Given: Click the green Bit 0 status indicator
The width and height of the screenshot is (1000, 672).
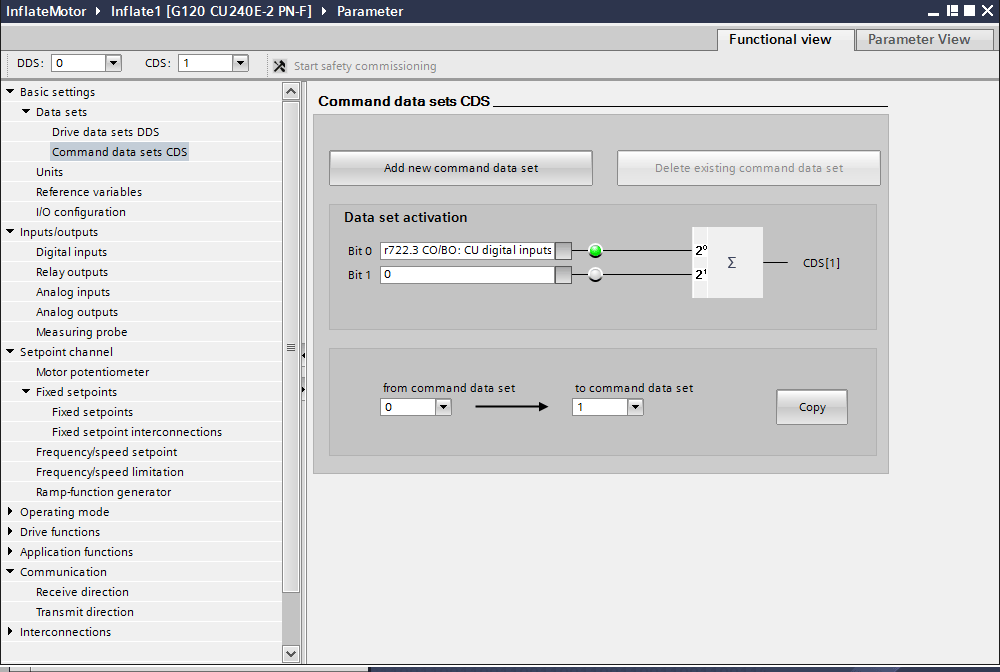Looking at the screenshot, I should (x=596, y=251).
